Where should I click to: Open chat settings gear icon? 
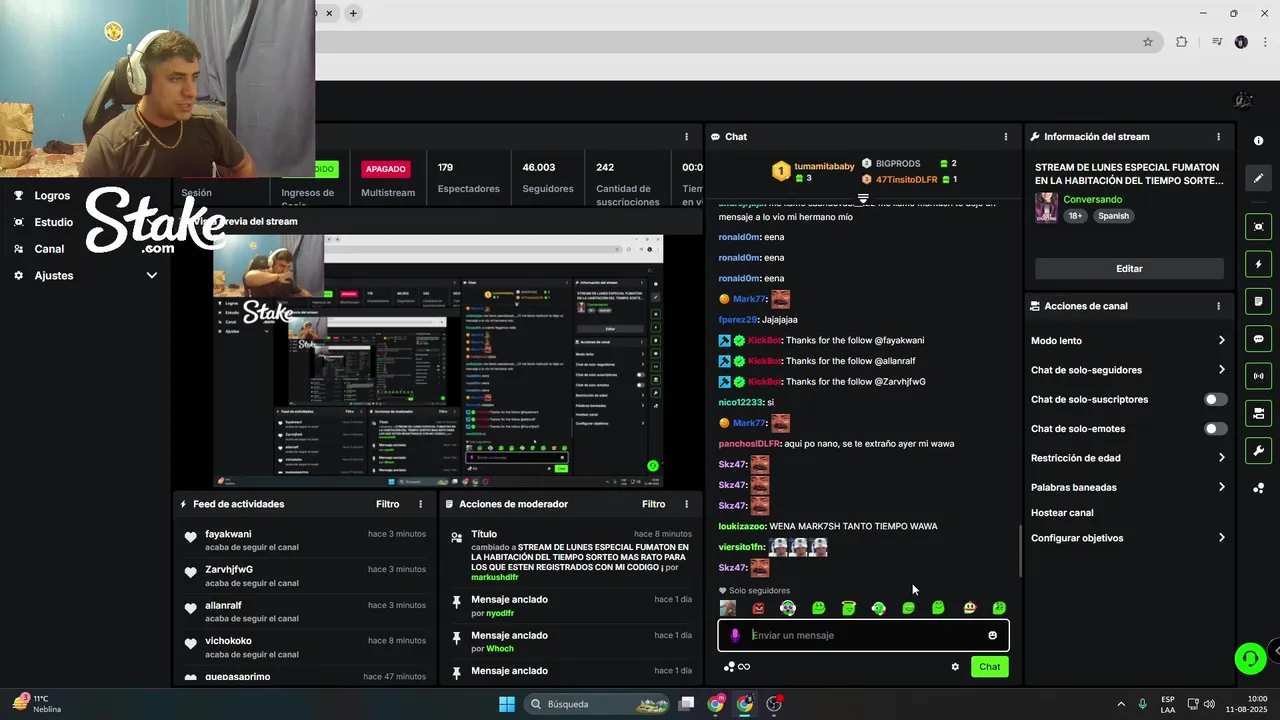tap(955, 667)
